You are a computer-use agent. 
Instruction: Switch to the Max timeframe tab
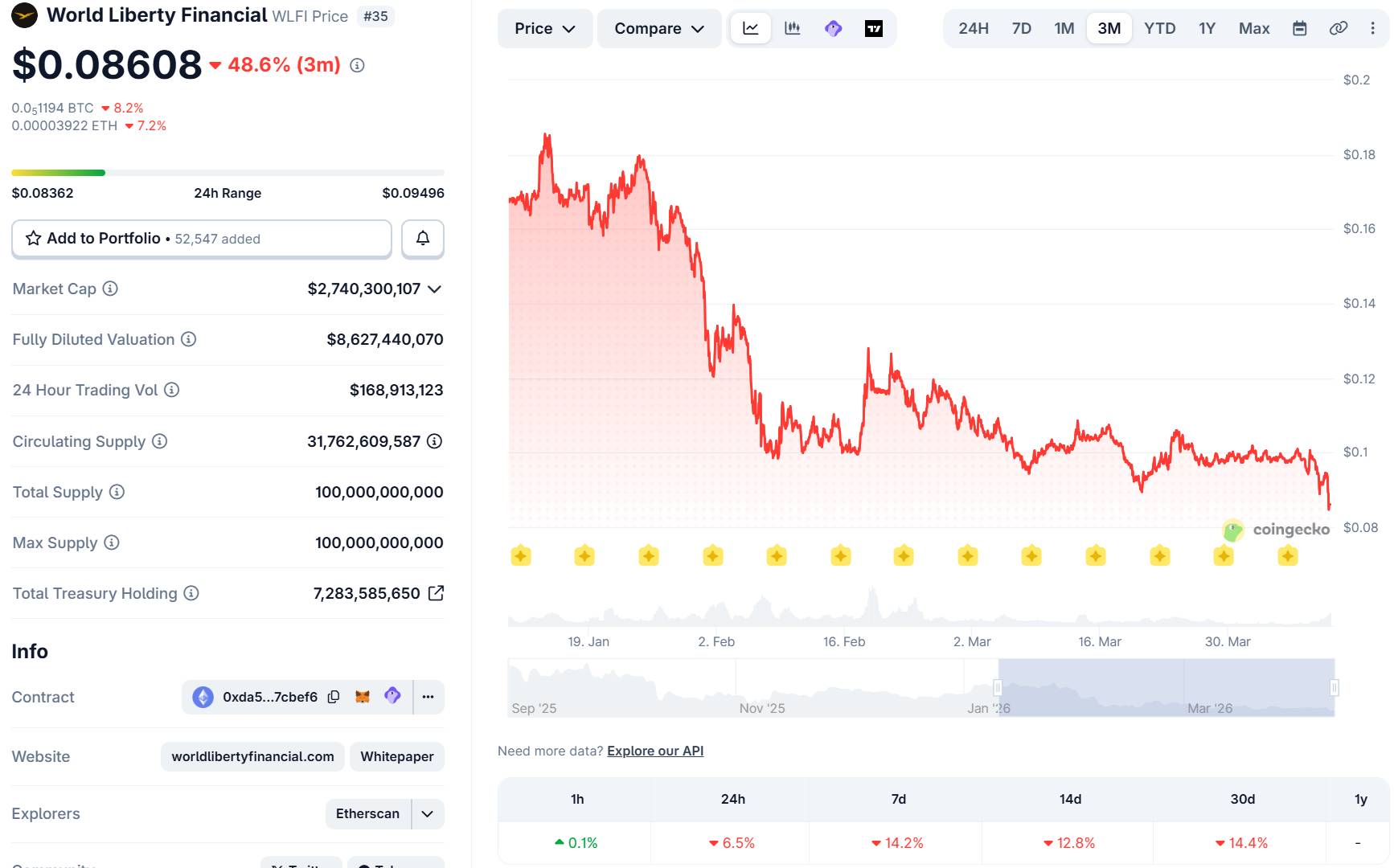tap(1253, 28)
